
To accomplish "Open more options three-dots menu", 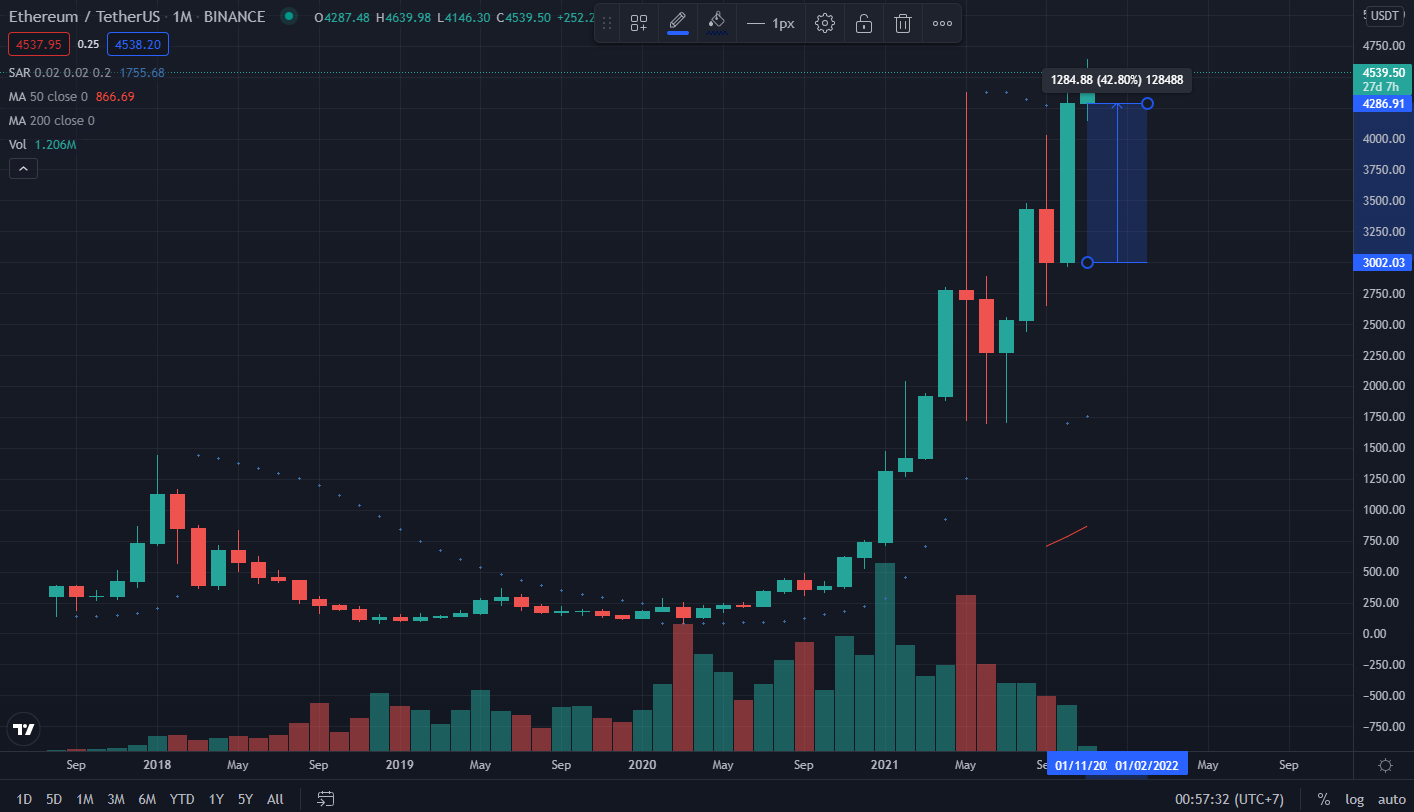I will (x=942, y=23).
